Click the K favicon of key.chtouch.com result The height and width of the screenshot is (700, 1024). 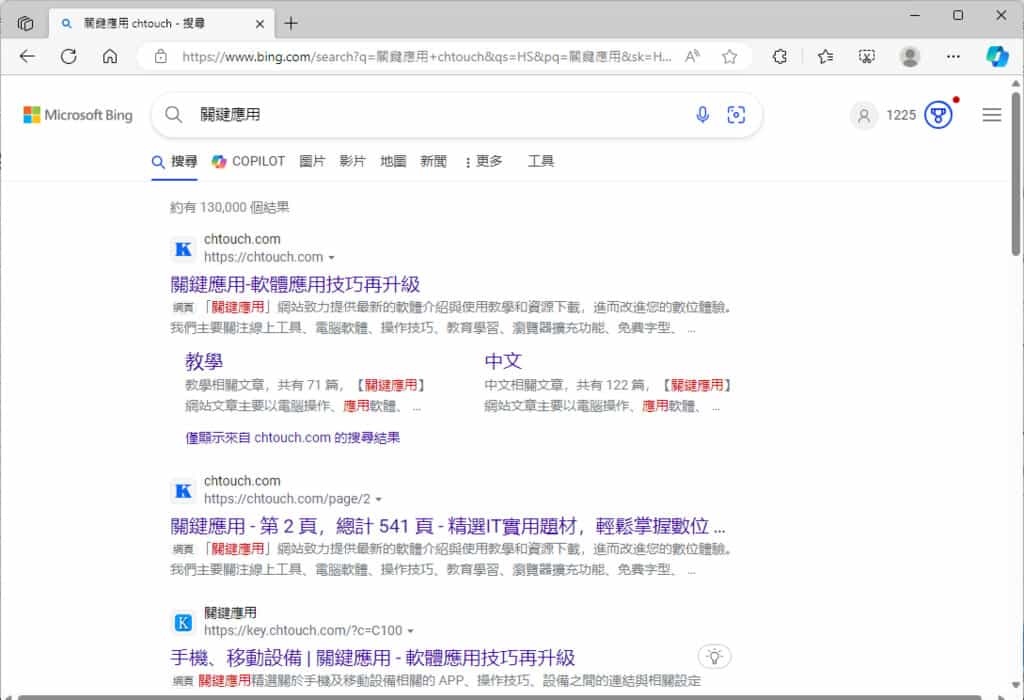[184, 622]
